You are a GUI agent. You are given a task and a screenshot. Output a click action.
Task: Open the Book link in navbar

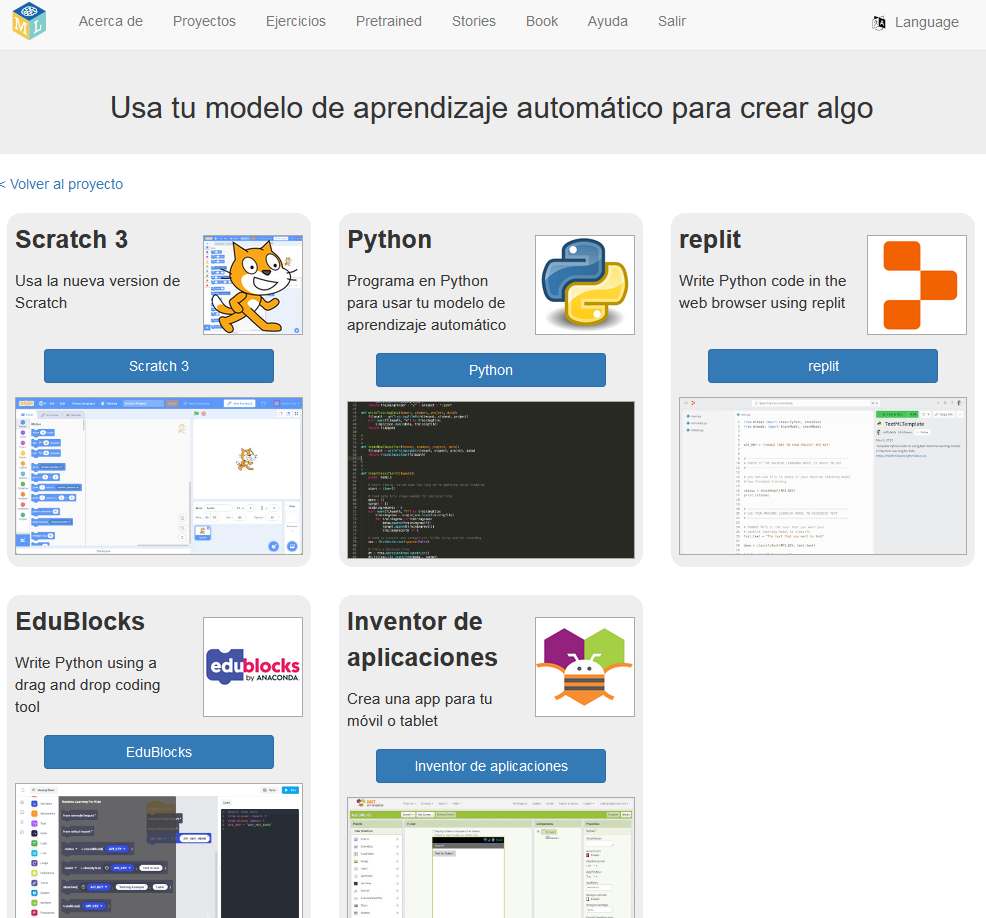click(542, 21)
